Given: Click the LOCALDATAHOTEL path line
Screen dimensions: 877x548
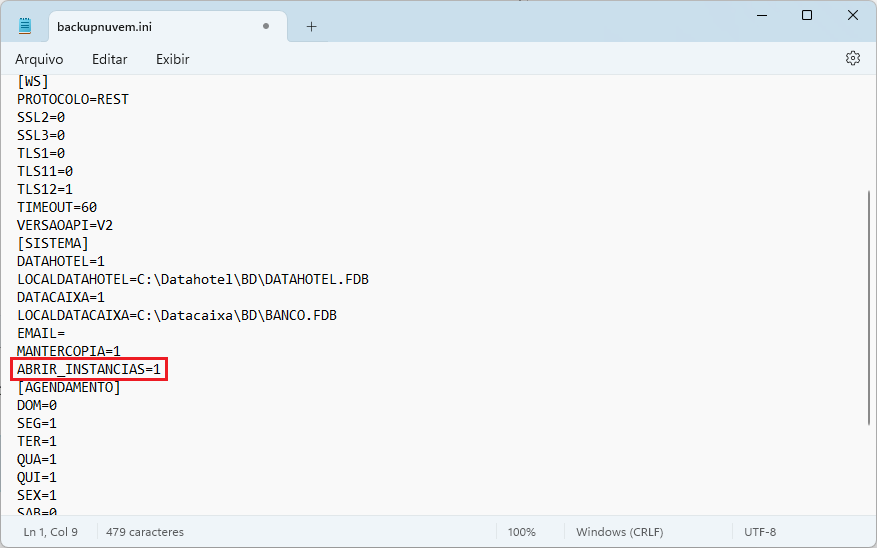Looking at the screenshot, I should [x=193, y=279].
